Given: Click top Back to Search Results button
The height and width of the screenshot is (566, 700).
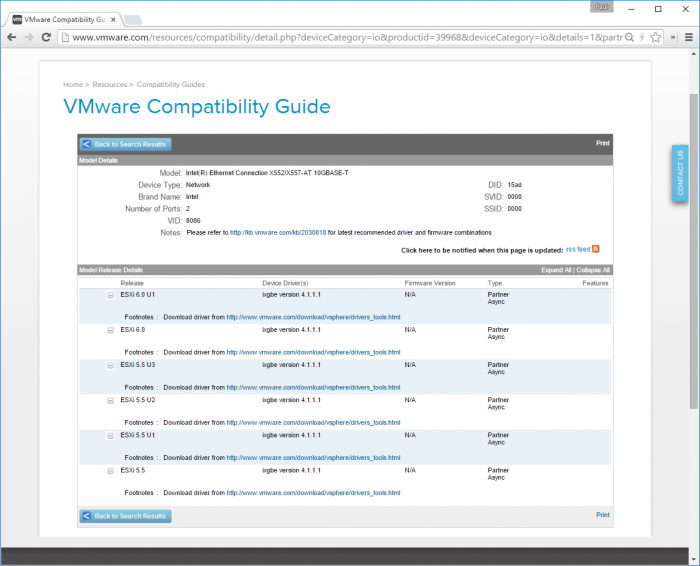Looking at the screenshot, I should pyautogui.click(x=125, y=144).
